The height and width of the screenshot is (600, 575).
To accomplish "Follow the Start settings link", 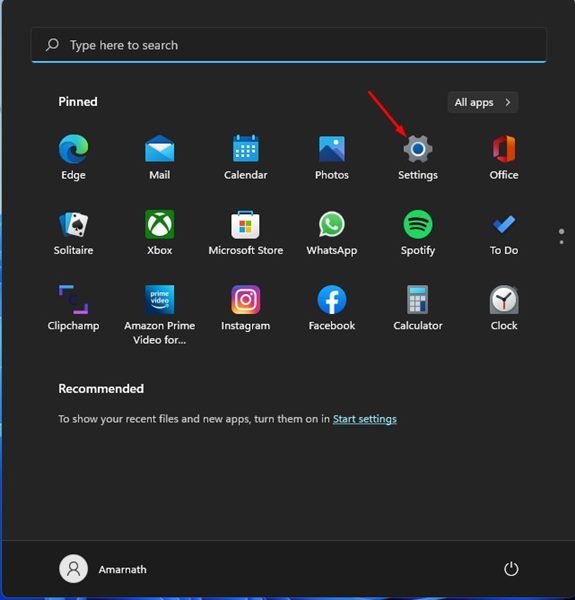I will (x=365, y=419).
